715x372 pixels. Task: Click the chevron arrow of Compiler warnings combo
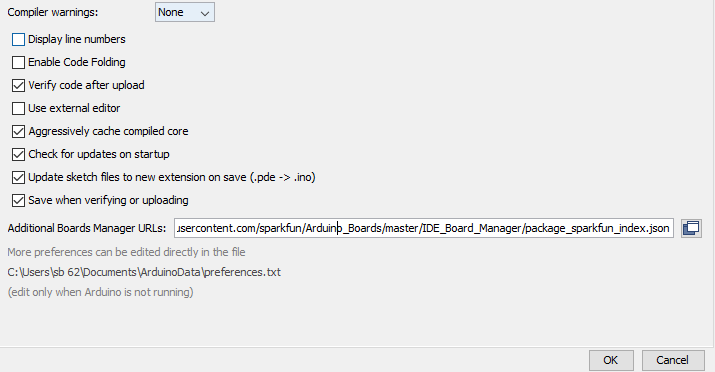[205, 13]
